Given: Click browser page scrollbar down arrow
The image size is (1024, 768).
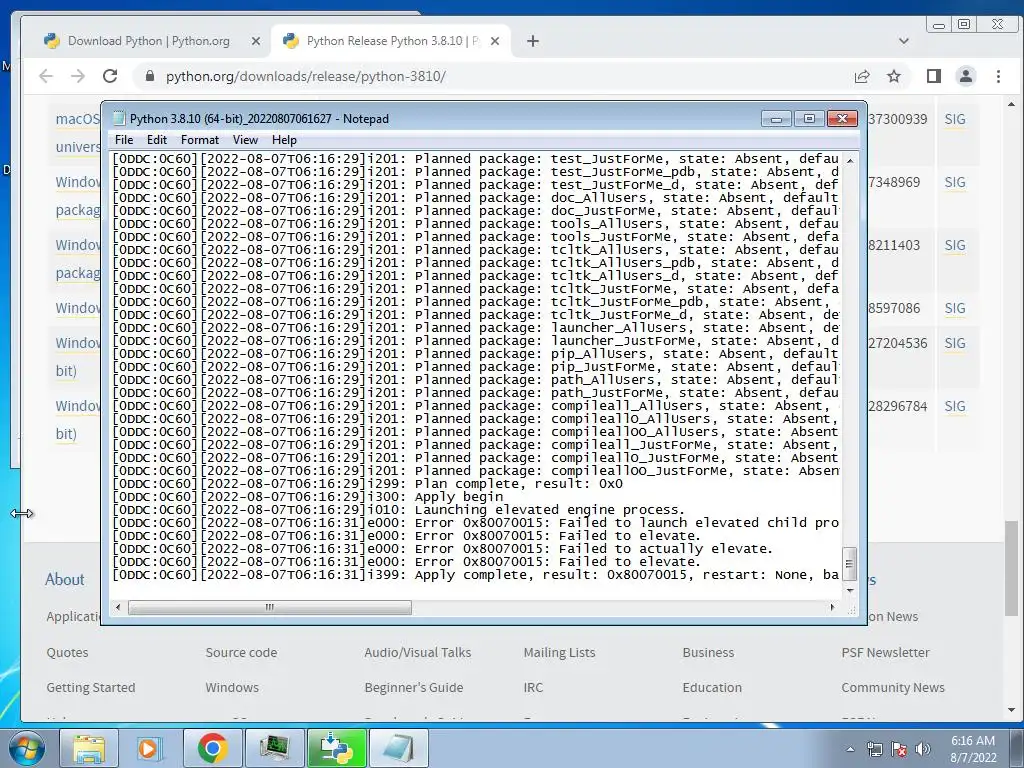Looking at the screenshot, I should point(1011,709).
